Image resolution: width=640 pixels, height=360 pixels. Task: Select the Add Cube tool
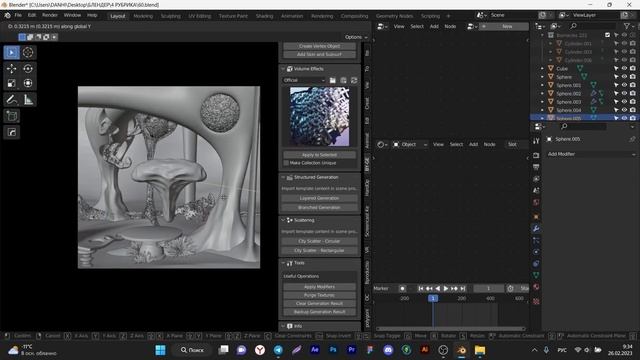coord(11,116)
